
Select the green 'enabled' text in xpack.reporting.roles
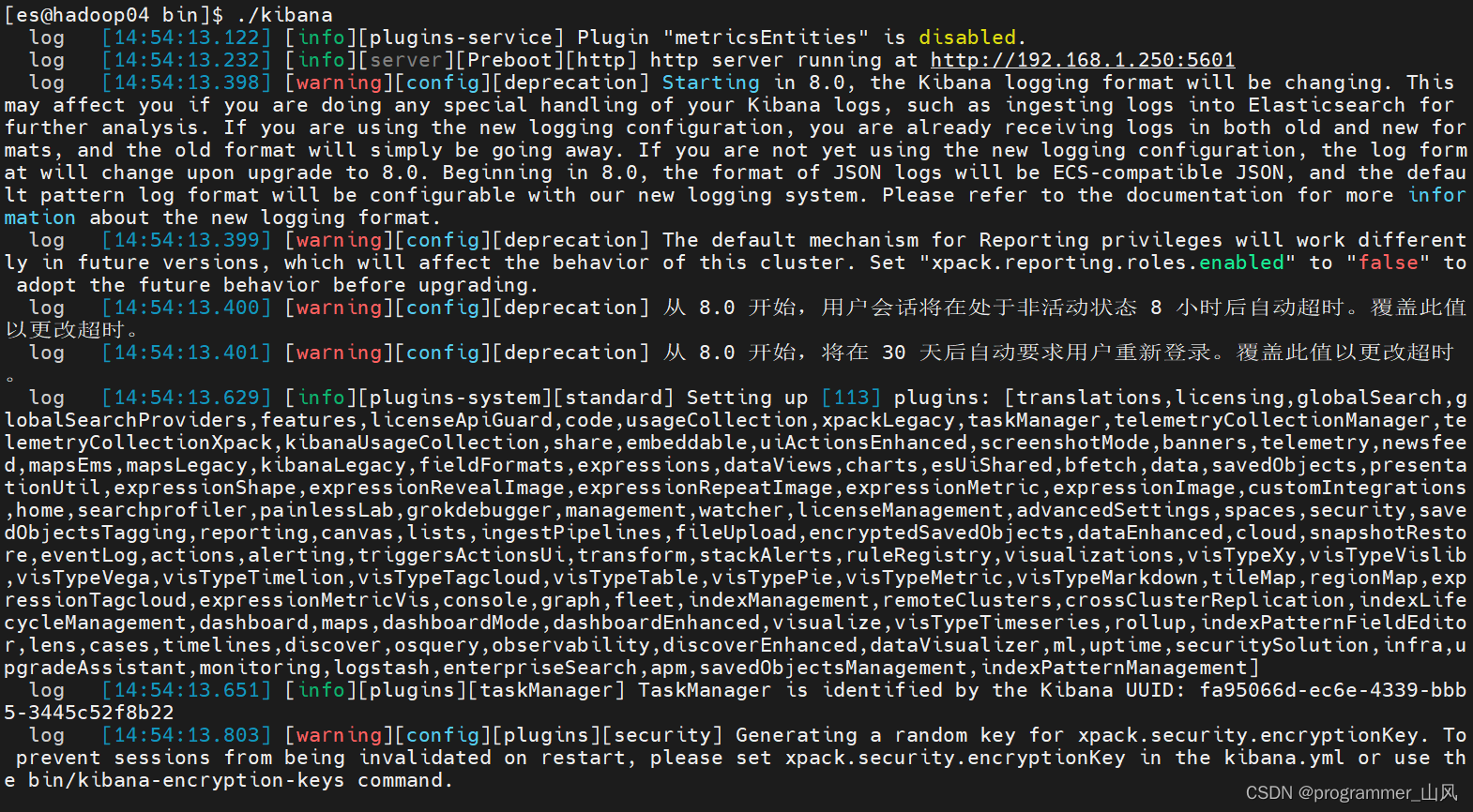[x=1242, y=263]
